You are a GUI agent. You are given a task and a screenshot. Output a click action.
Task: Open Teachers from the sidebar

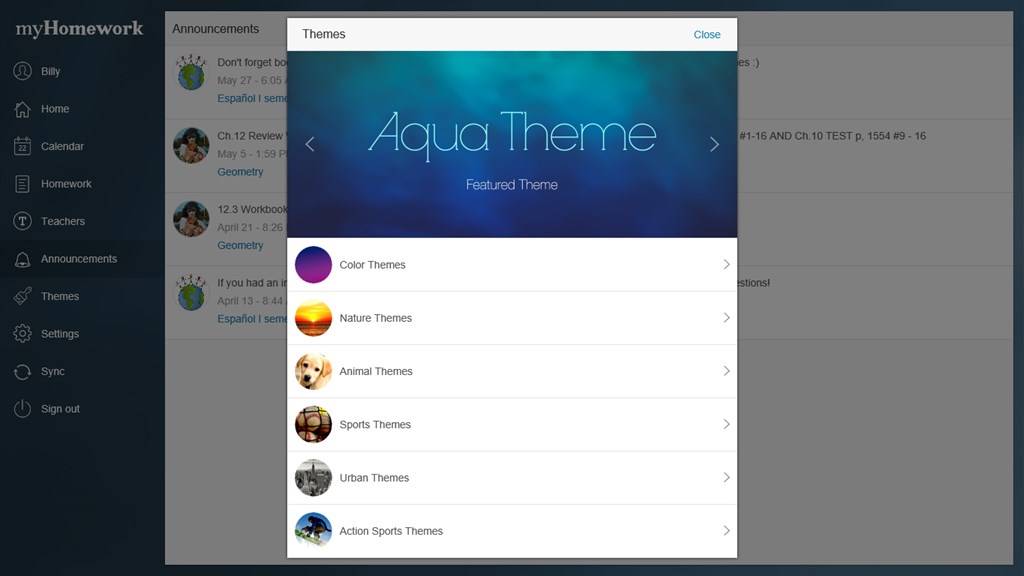tap(49, 221)
